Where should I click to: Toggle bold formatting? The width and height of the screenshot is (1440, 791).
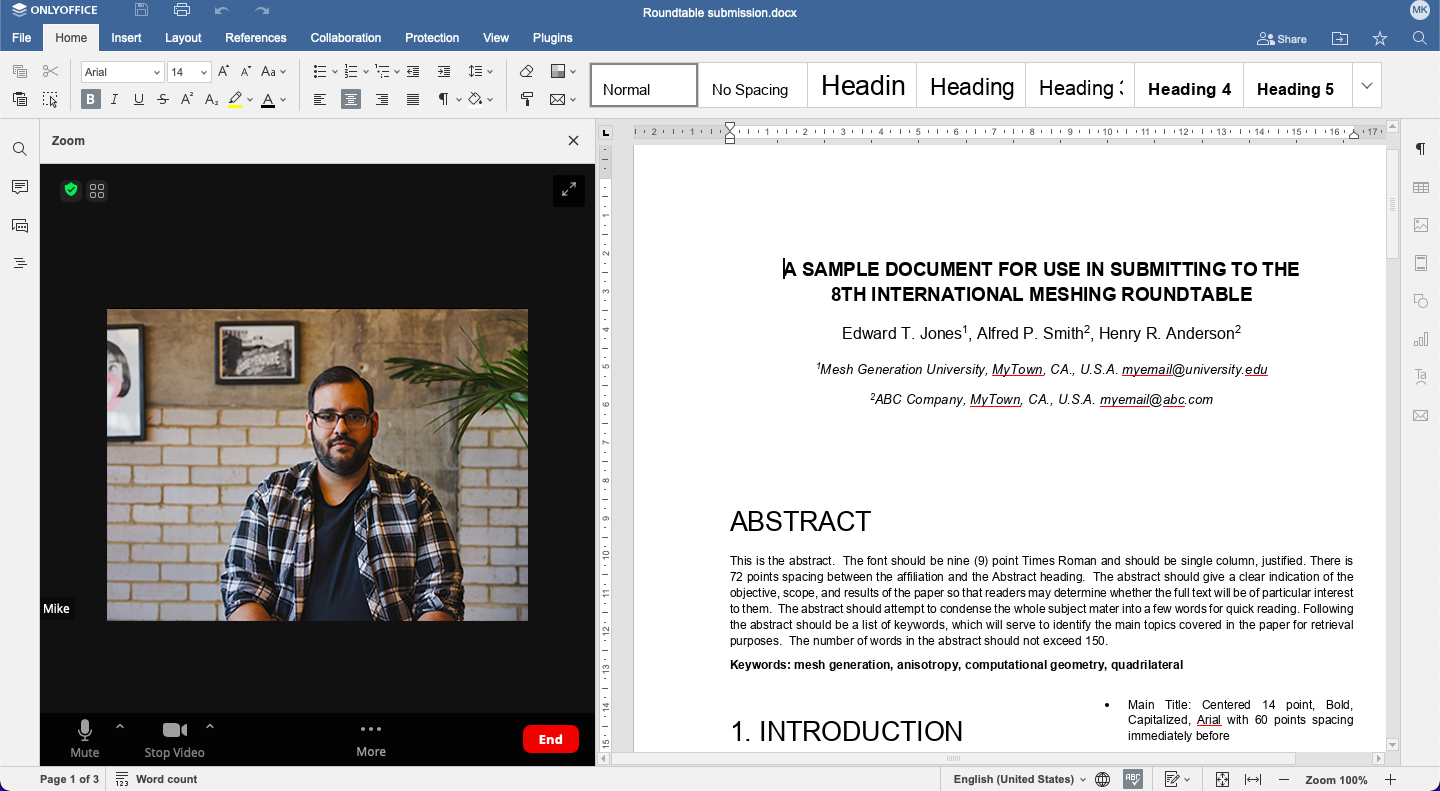pyautogui.click(x=91, y=100)
